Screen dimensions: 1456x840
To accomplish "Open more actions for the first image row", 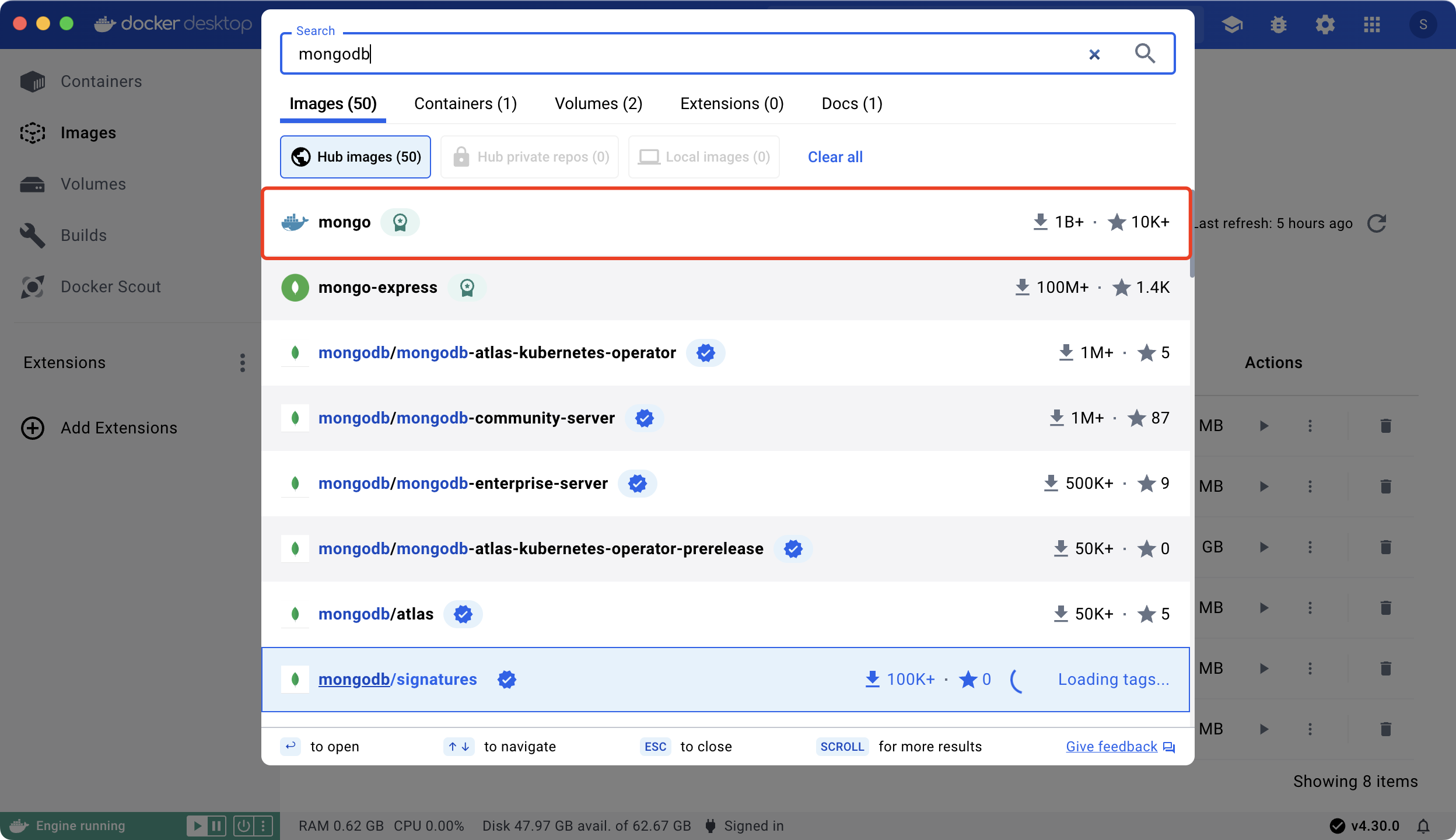I will click(x=1310, y=426).
